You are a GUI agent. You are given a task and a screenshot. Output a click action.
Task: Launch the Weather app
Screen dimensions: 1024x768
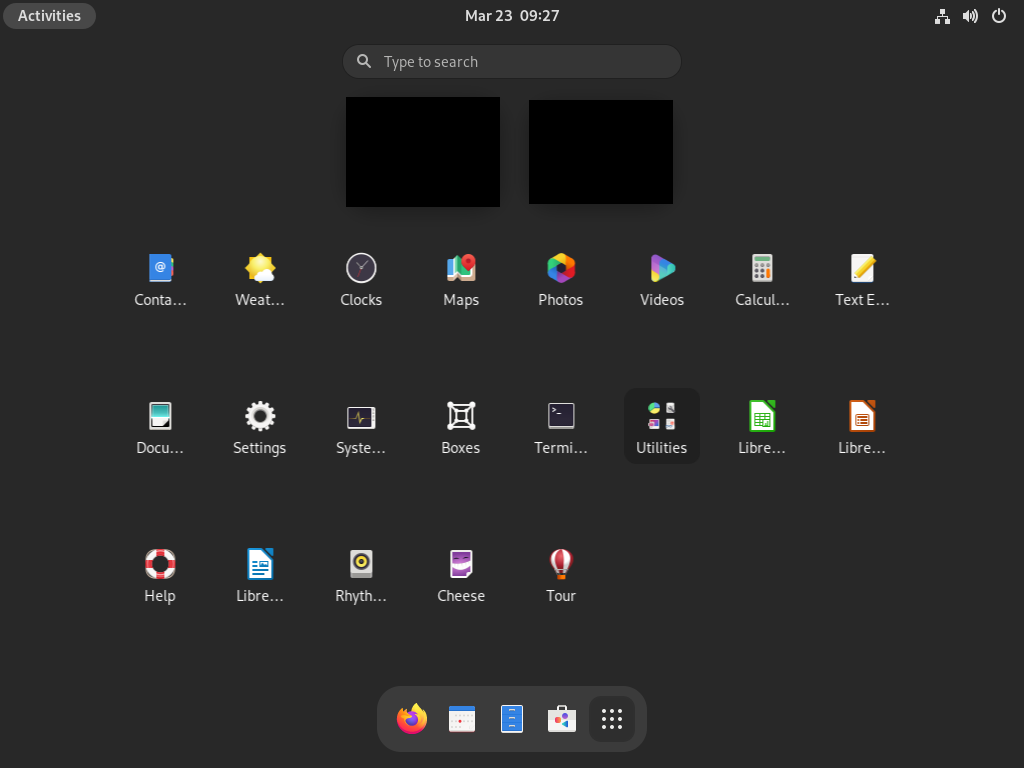(x=260, y=280)
